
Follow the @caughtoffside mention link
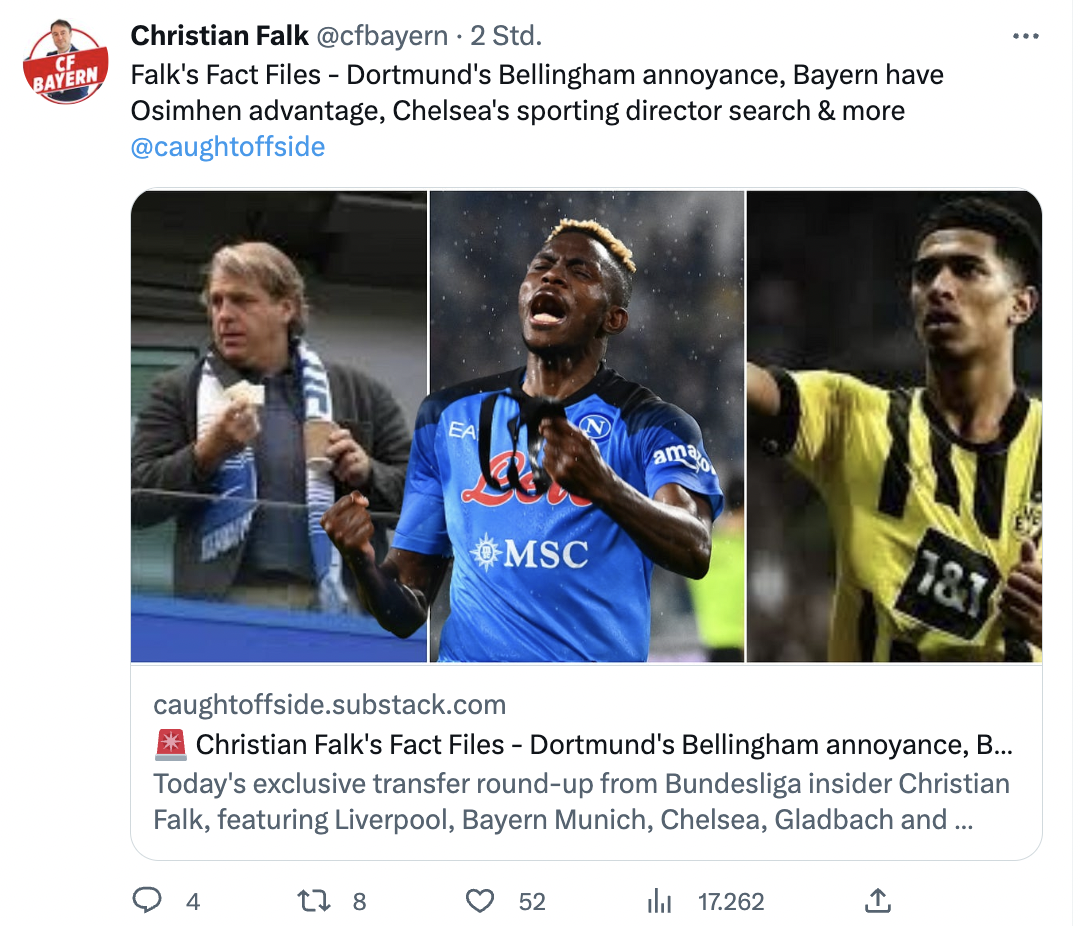pos(228,147)
